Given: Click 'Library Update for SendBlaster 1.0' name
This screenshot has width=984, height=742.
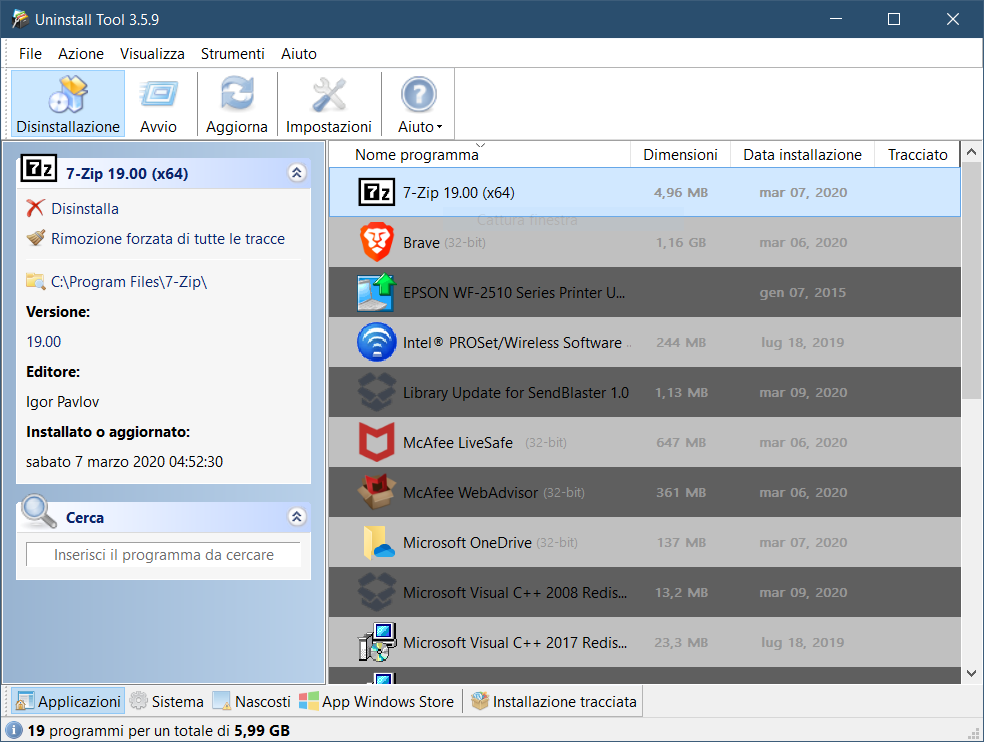Looking at the screenshot, I should [516, 393].
